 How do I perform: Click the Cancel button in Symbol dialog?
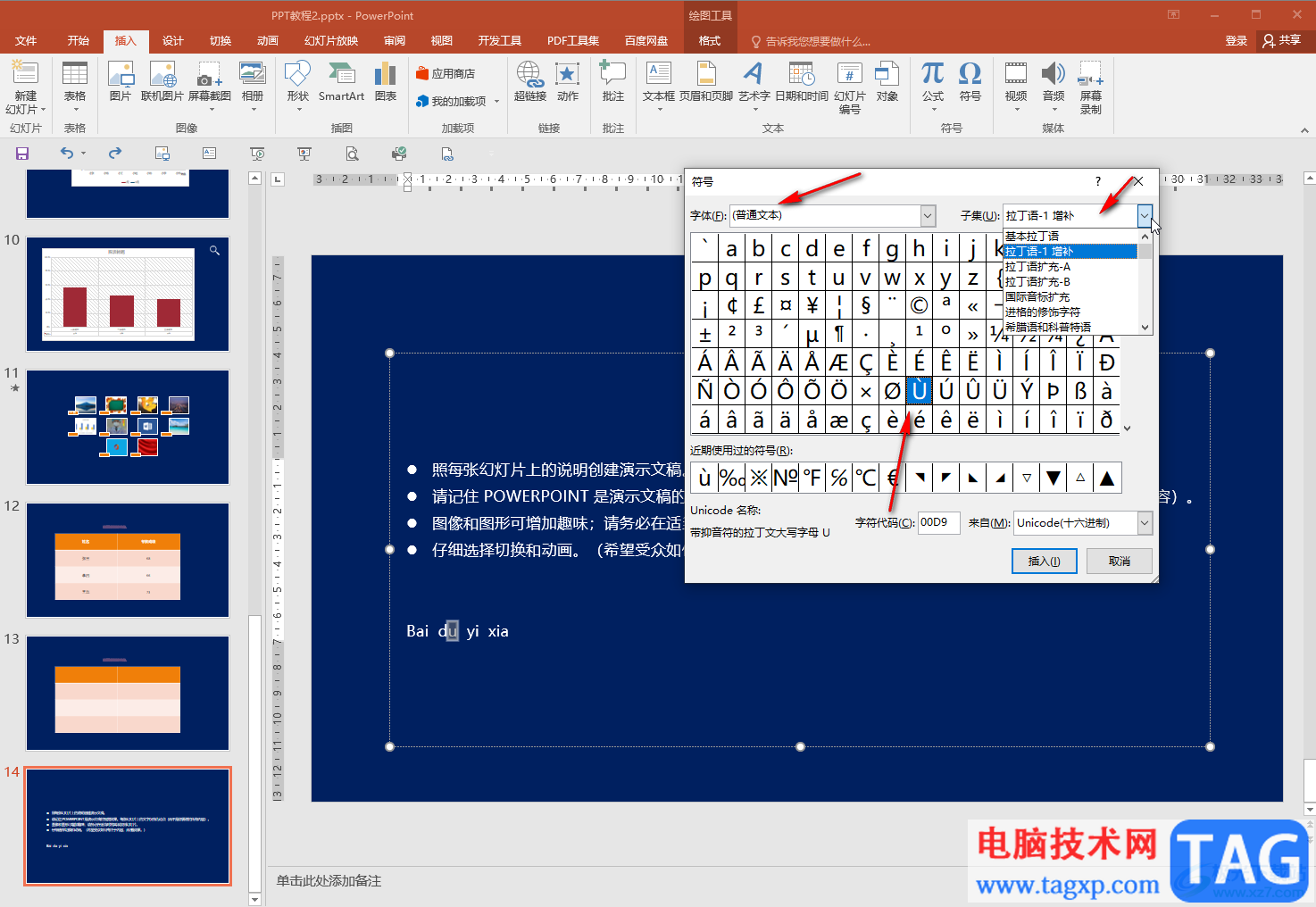pyautogui.click(x=1120, y=561)
